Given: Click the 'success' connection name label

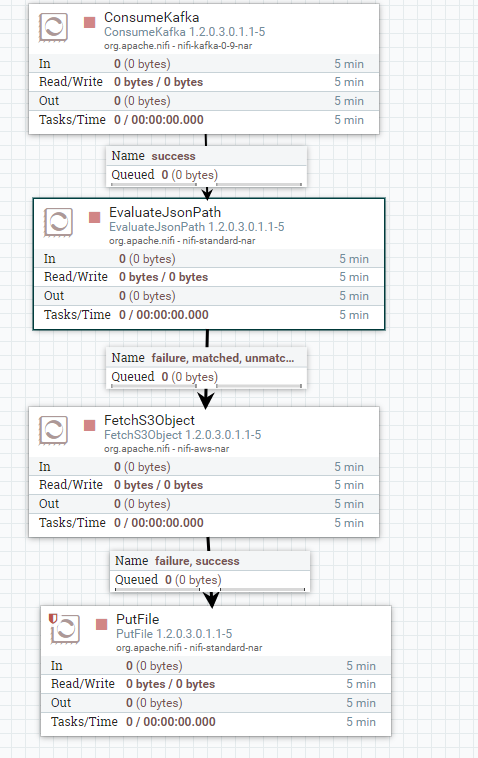Looking at the screenshot, I should coord(173,156).
